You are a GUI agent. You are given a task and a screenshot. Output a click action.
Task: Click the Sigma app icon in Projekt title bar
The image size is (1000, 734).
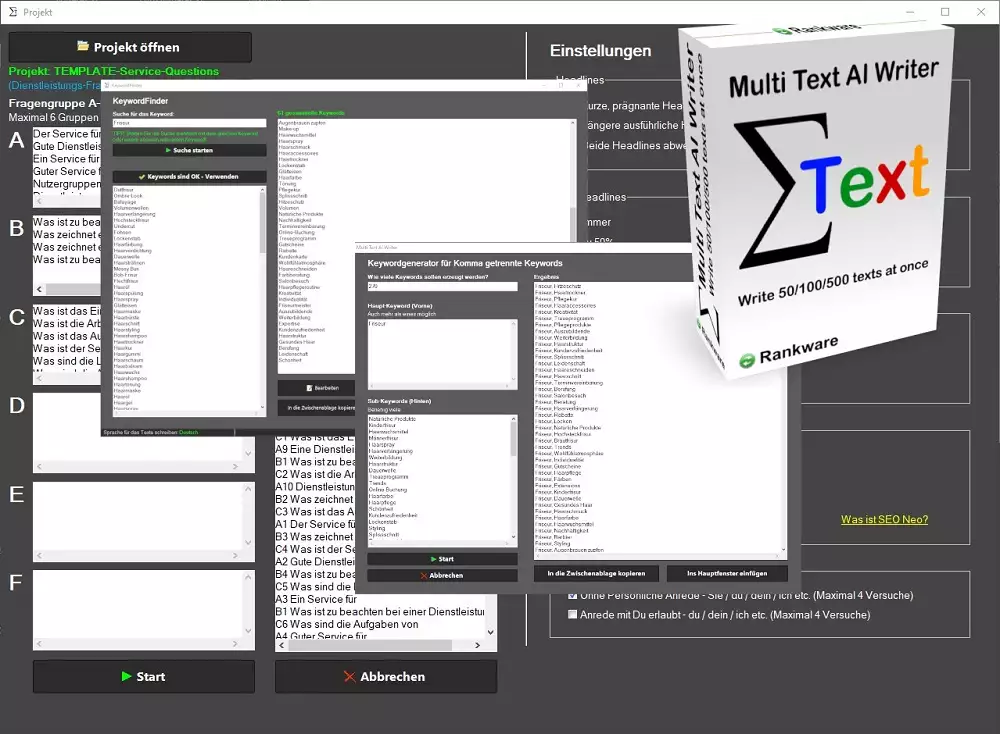(x=13, y=12)
